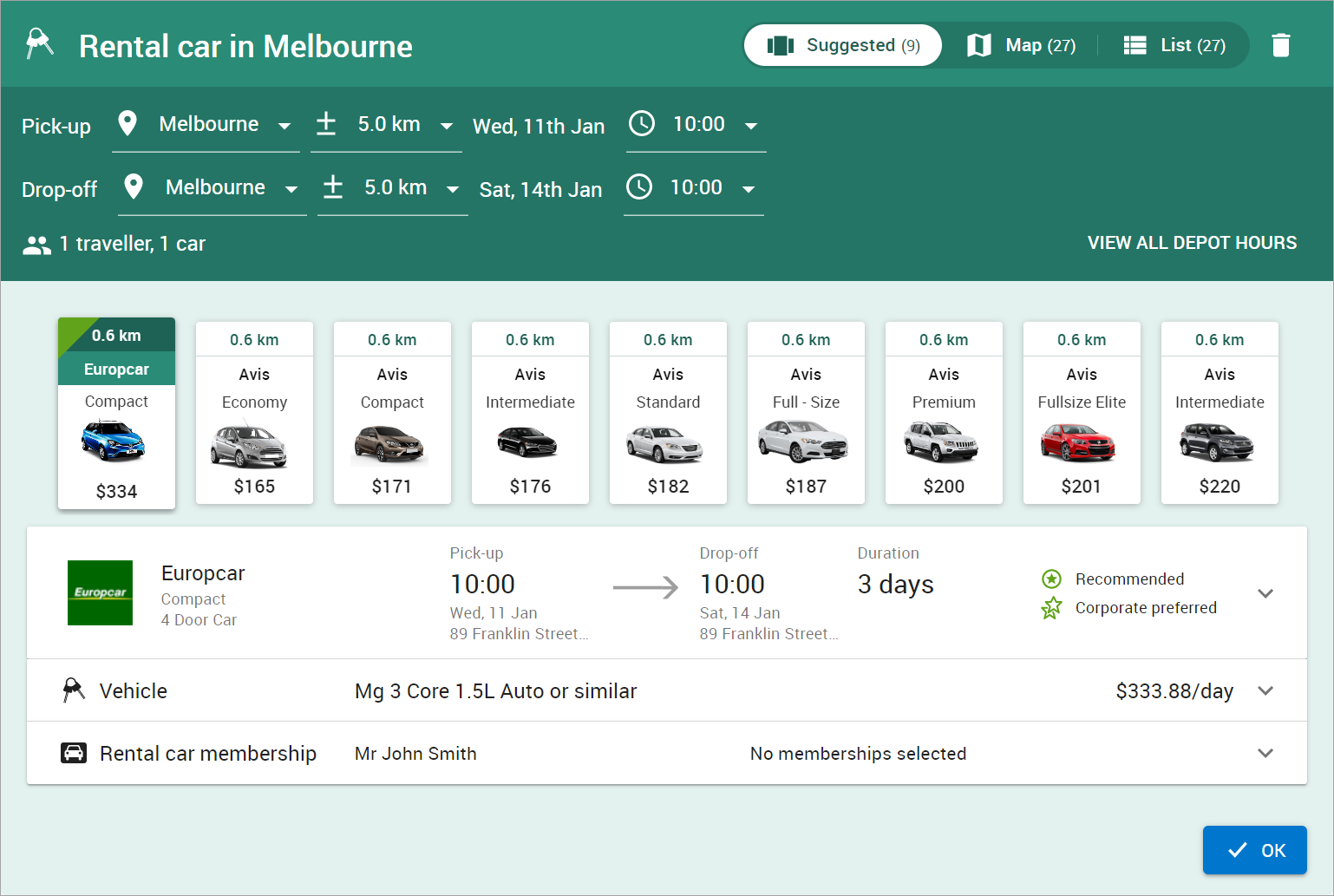
Task: Expand the Vehicle row chevron
Action: click(1265, 690)
